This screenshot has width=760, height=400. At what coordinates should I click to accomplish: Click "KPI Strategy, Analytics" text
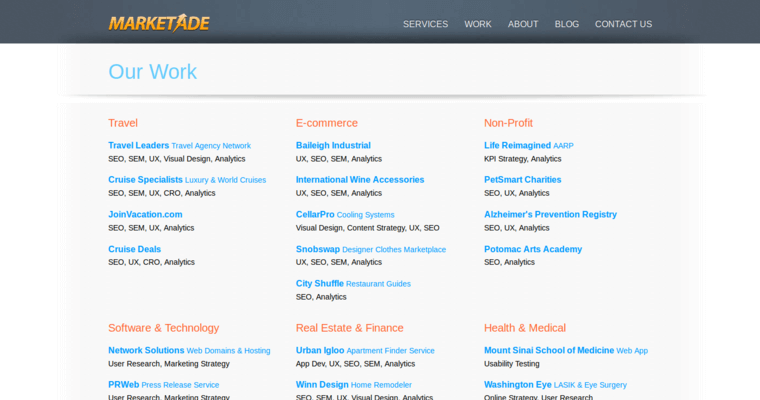click(x=522, y=159)
